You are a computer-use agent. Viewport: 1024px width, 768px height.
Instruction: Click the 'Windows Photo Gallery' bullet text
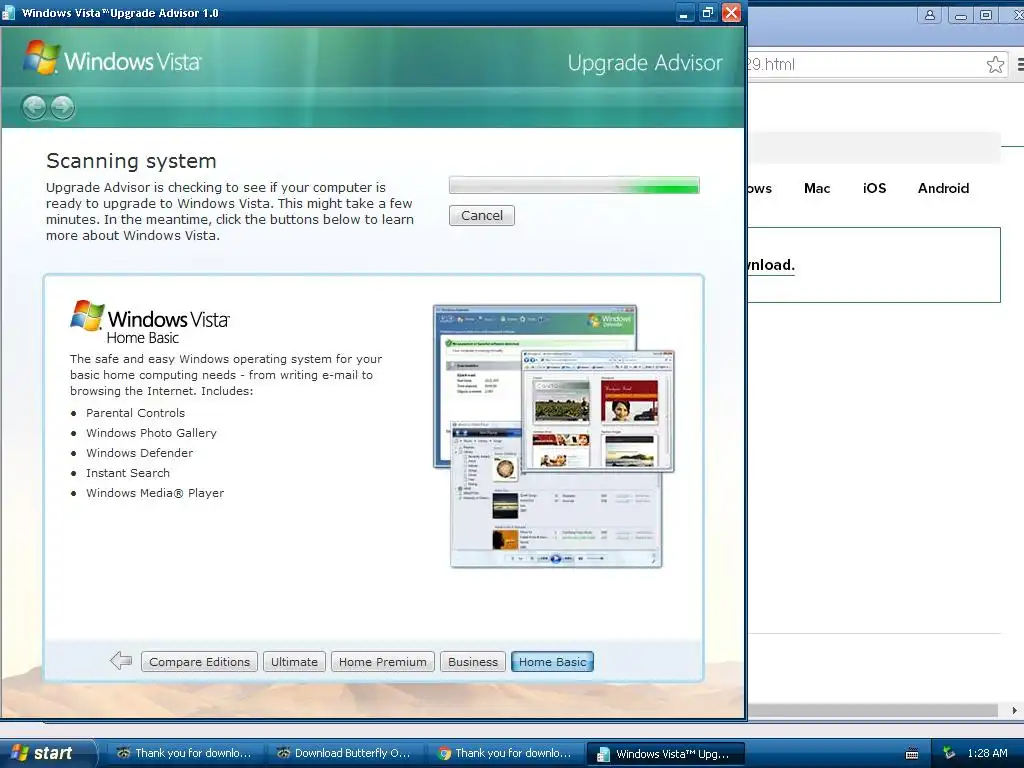pyautogui.click(x=151, y=433)
